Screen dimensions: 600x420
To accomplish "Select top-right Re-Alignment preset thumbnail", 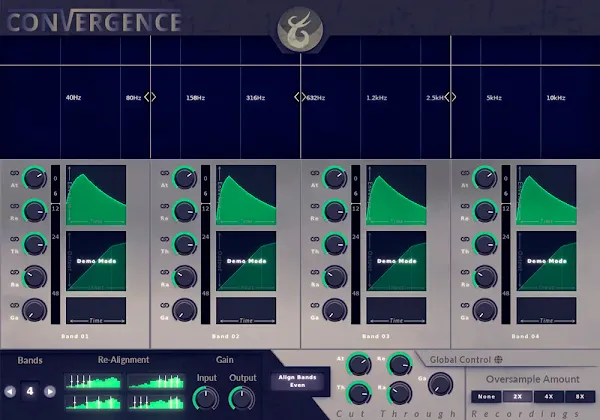I will click(x=156, y=381).
